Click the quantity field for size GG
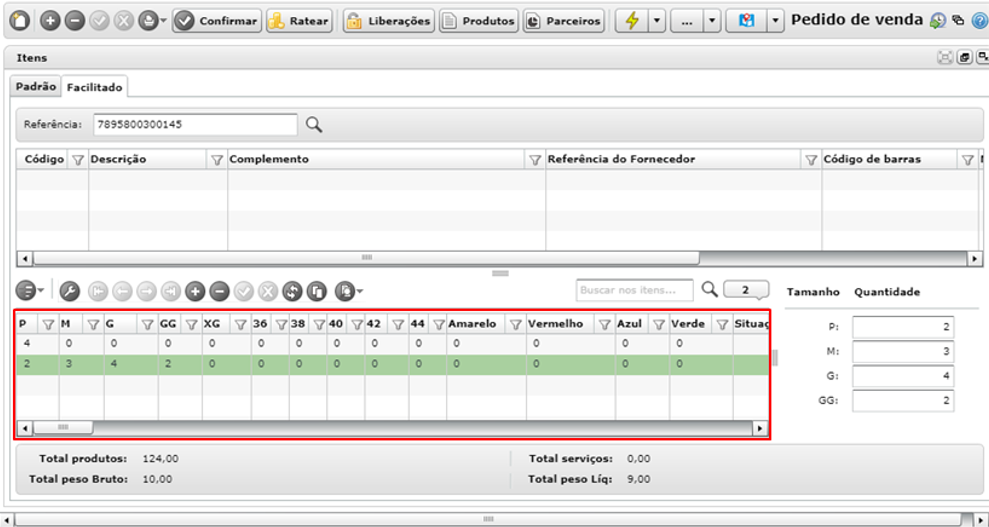The width and height of the screenshot is (989, 527). (903, 400)
